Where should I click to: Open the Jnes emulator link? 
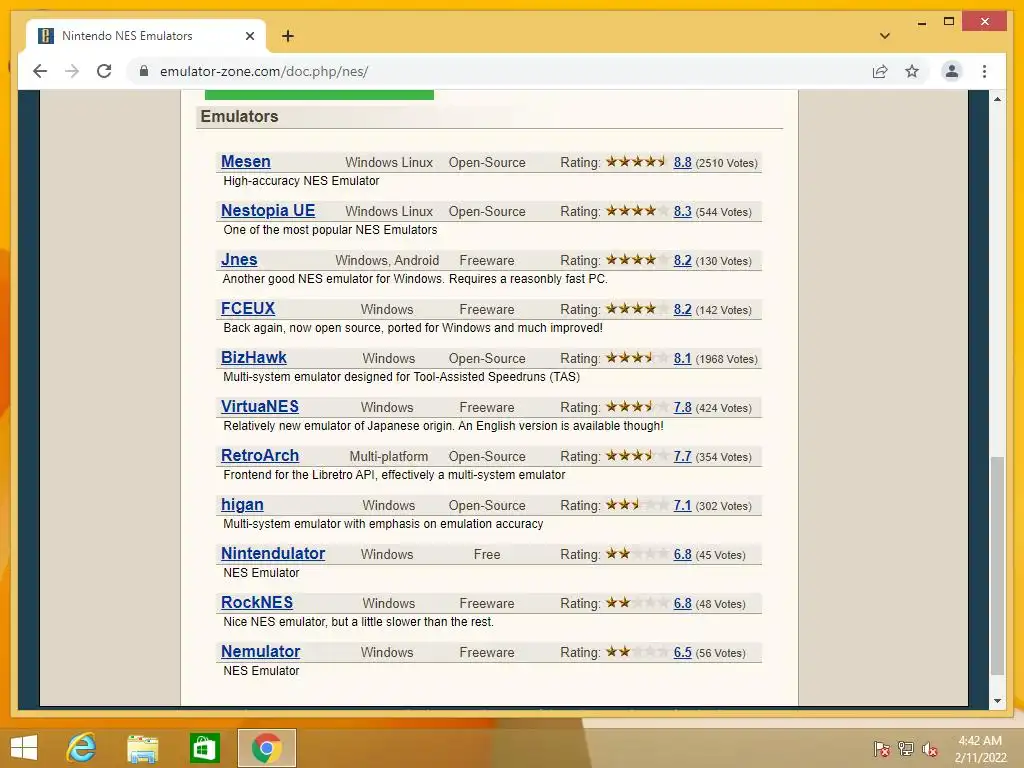(239, 259)
